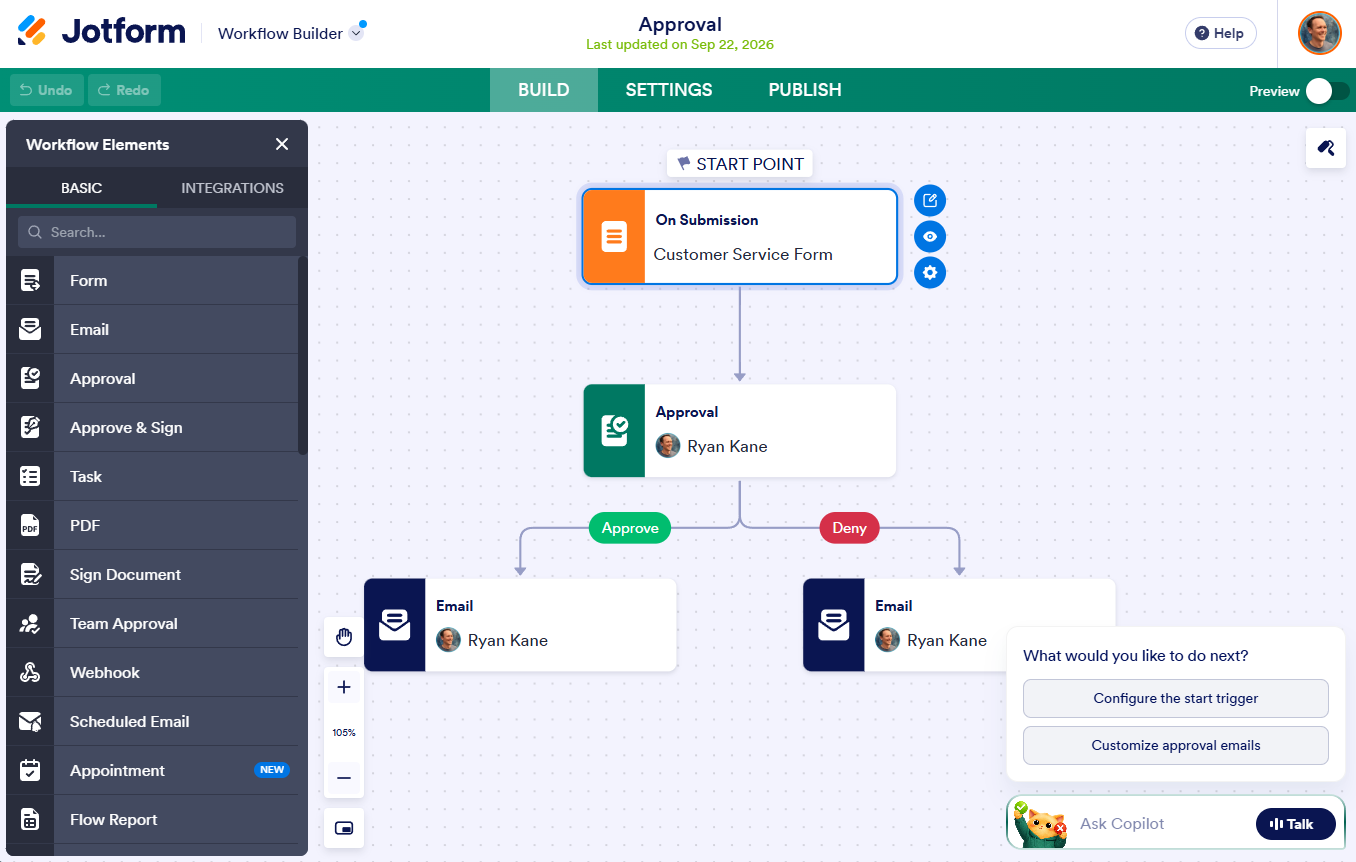
Task: Click the Form element icon
Action: 30,281
